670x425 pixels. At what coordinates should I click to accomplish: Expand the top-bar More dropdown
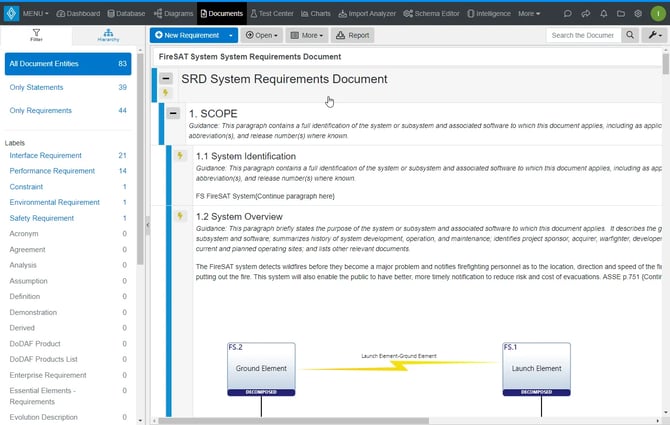[529, 14]
